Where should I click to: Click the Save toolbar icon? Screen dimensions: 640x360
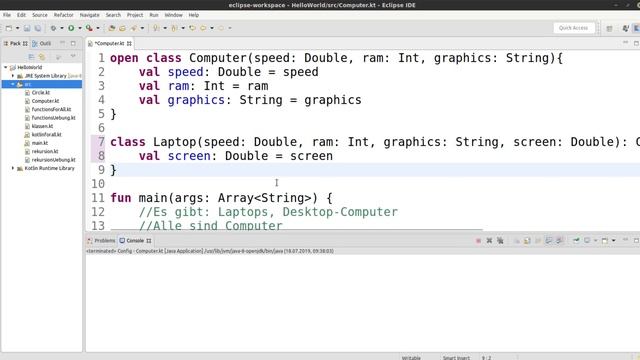(x=27, y=28)
